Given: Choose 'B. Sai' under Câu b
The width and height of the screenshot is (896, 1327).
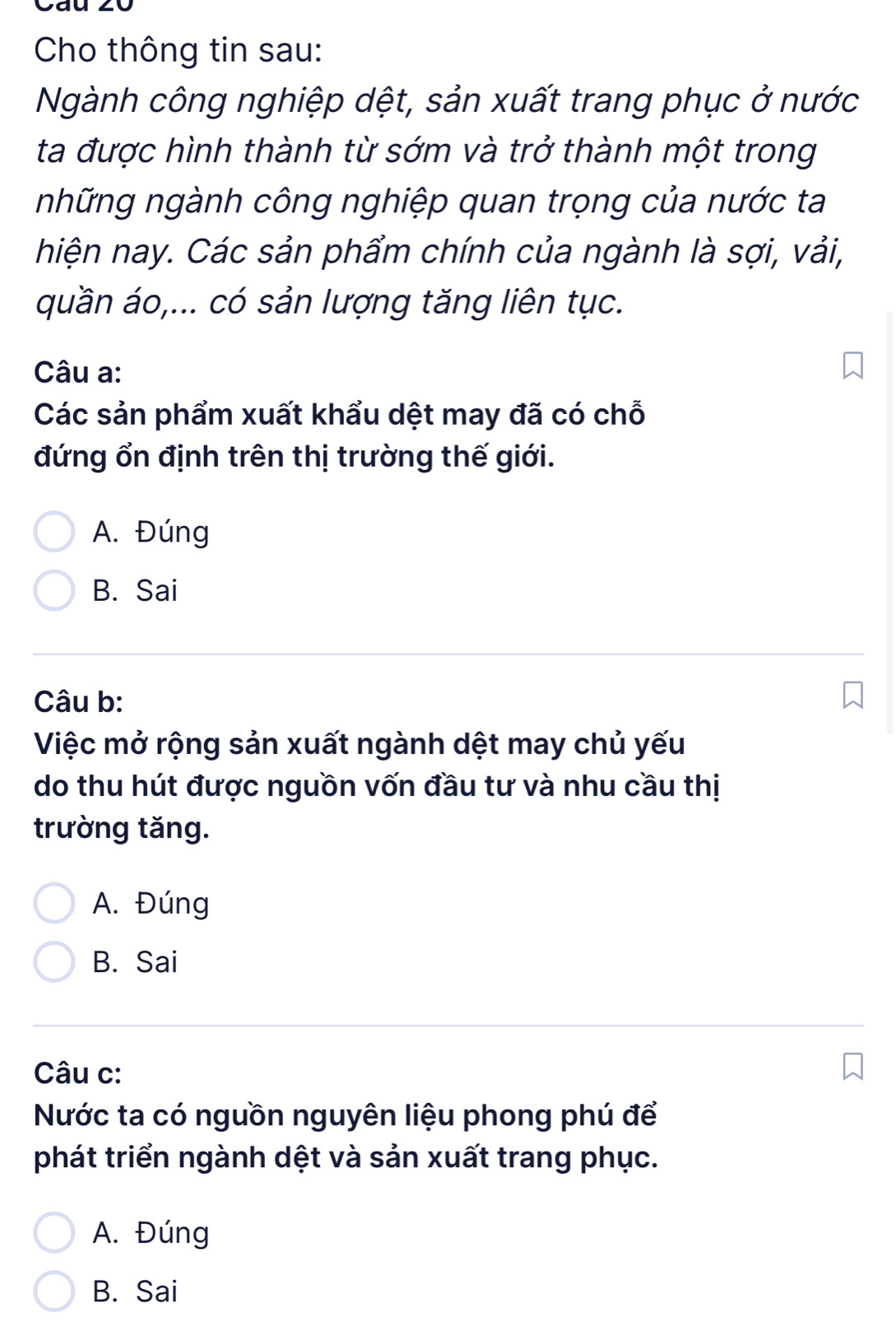Looking at the screenshot, I should click(54, 962).
